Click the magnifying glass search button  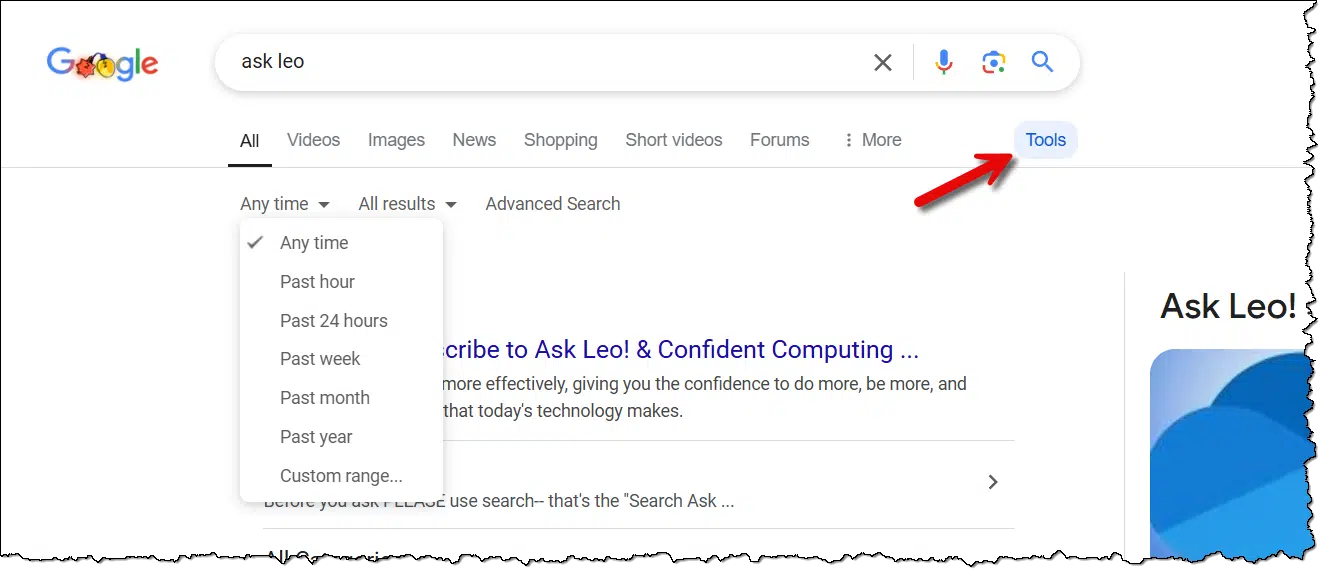click(x=1042, y=63)
